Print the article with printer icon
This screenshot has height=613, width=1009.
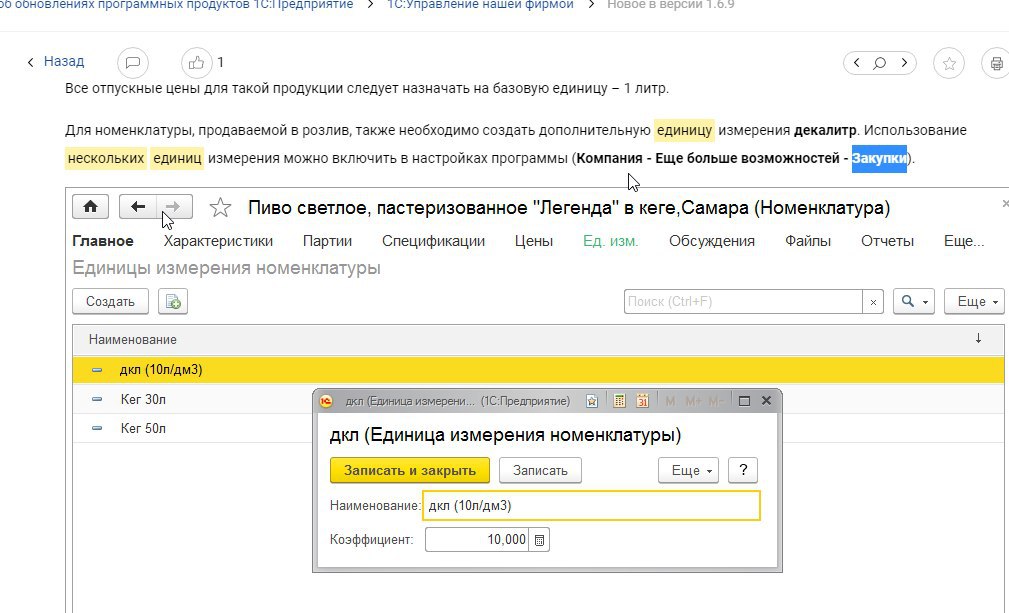pyautogui.click(x=996, y=63)
